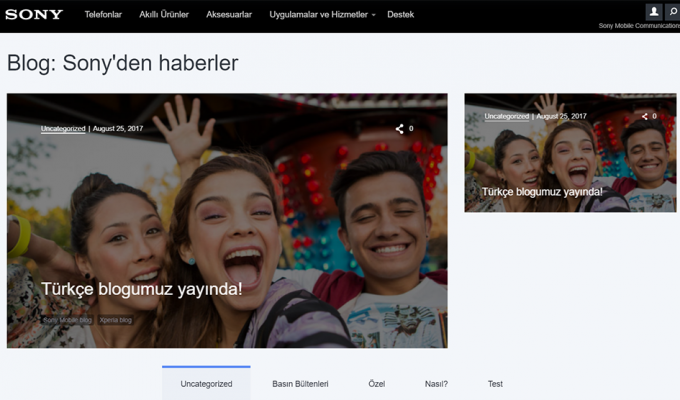Click the August 25, 2017 date on large post
The height and width of the screenshot is (400, 680).
(118, 129)
